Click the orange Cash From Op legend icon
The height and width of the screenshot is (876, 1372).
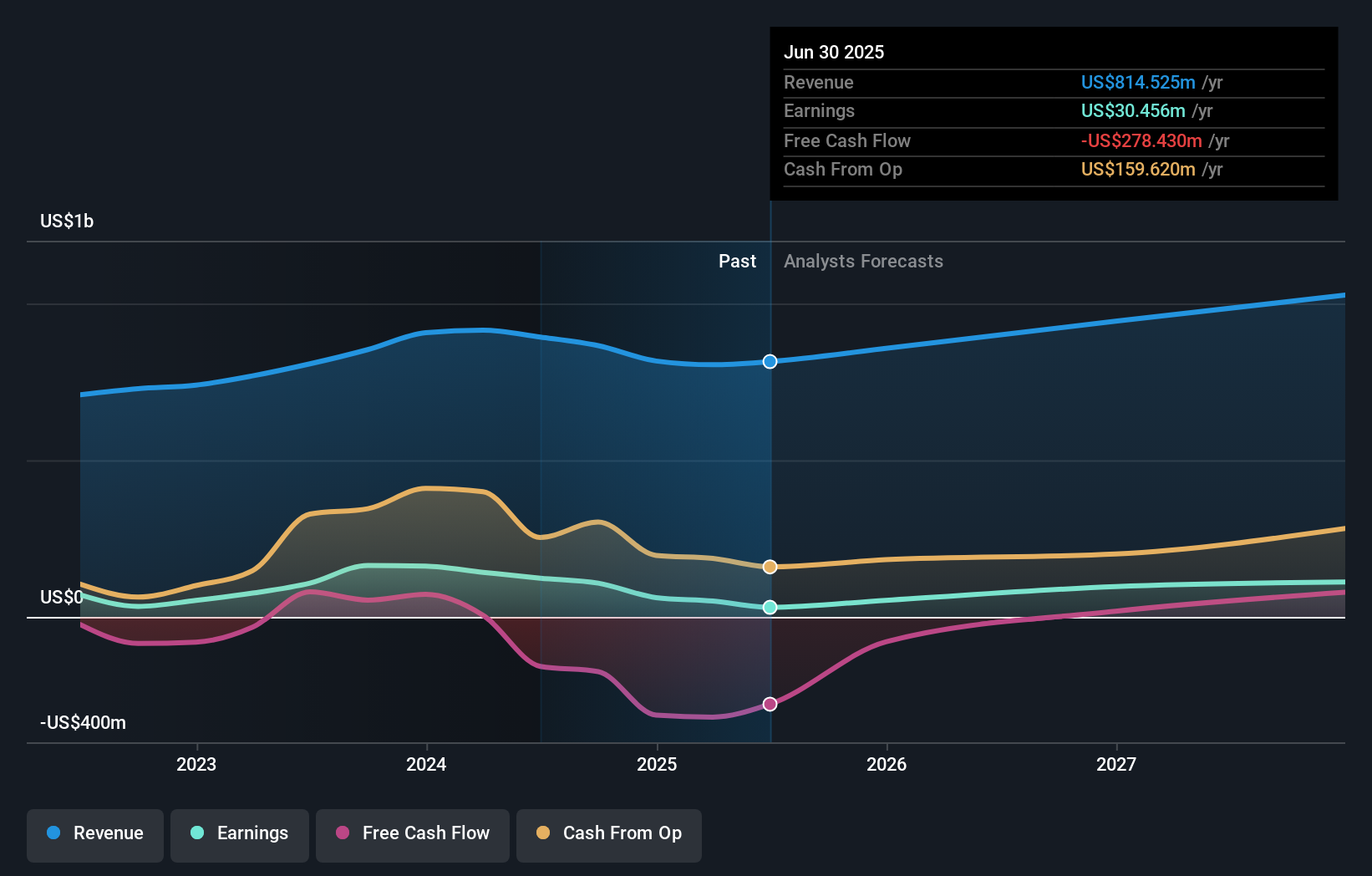point(544,833)
